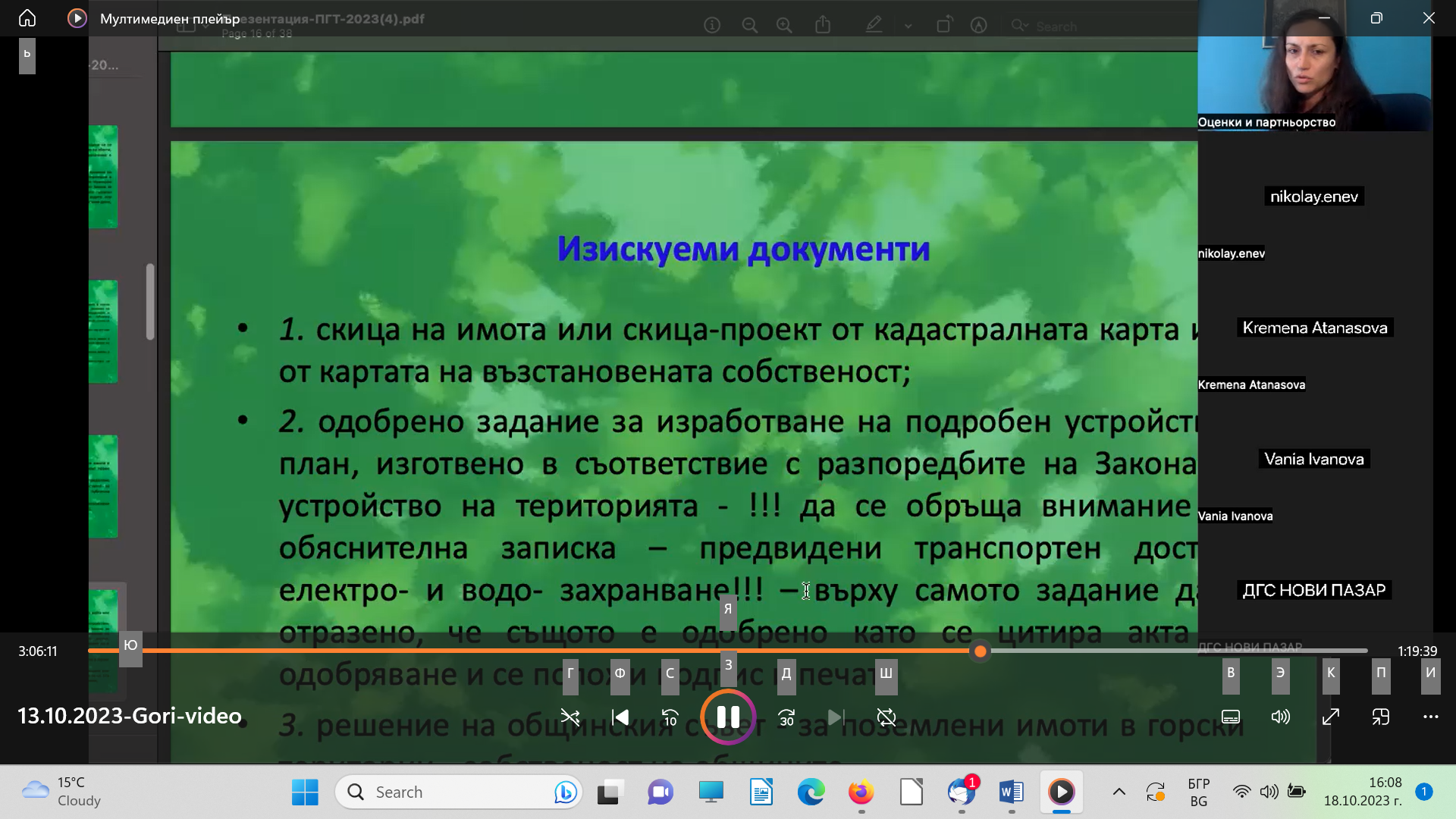Open БГР keyboard language switcher
The image size is (1456, 819).
tap(1199, 792)
